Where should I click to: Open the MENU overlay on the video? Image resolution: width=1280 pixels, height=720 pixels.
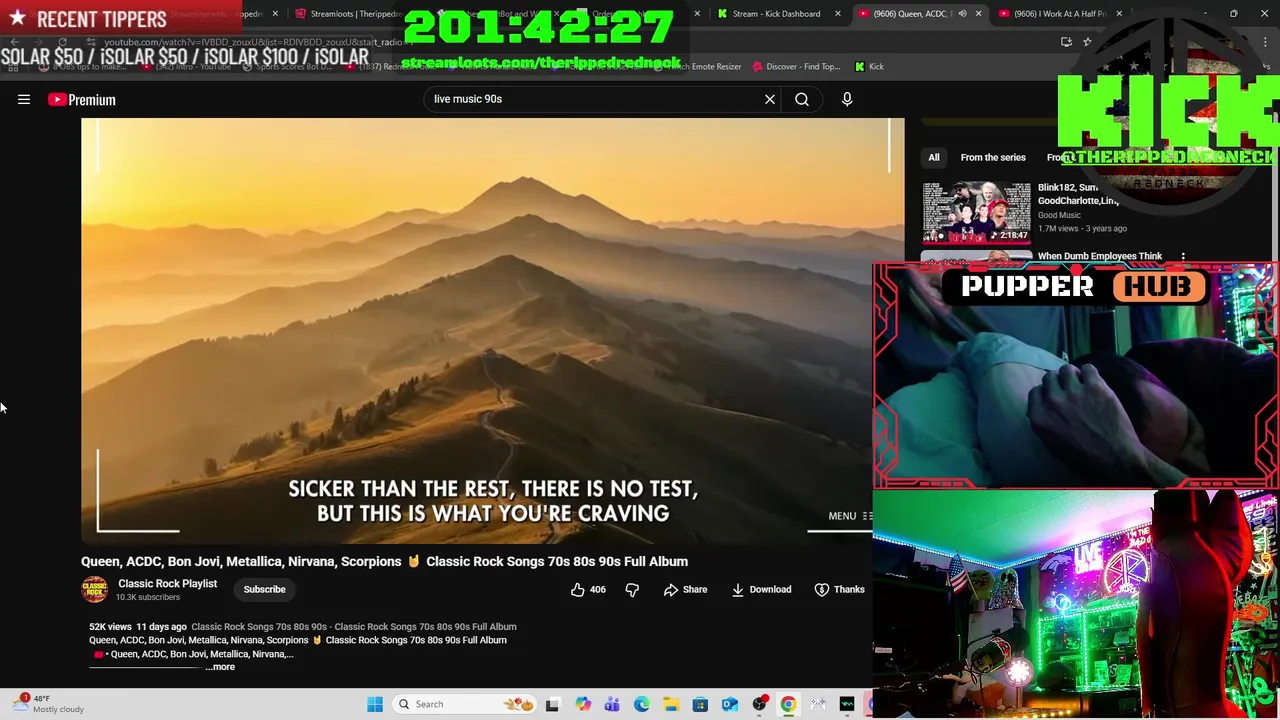850,516
